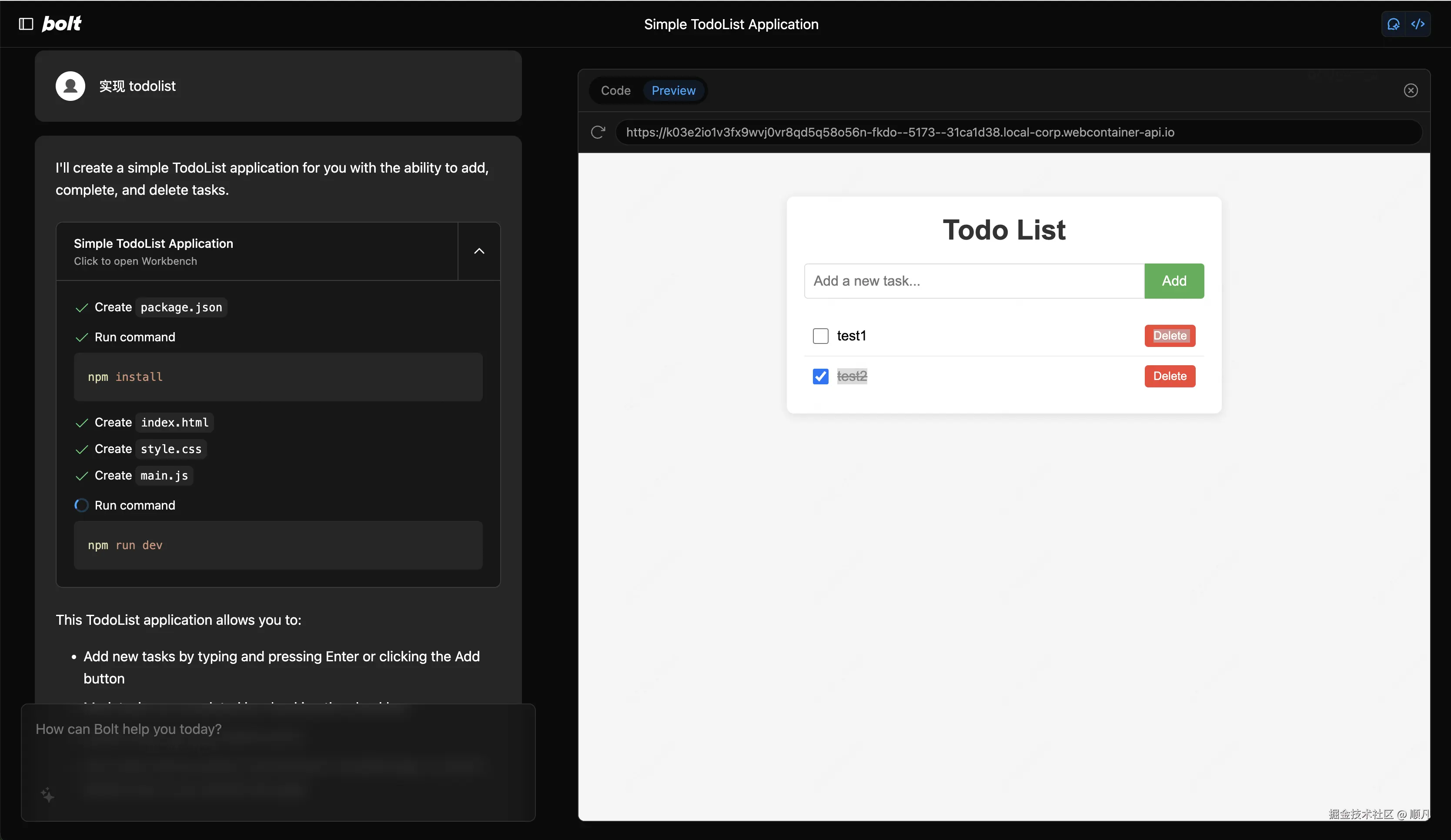Click the Bolt chat prompt box
Image resolution: width=1451 pixels, height=840 pixels.
coord(277,748)
